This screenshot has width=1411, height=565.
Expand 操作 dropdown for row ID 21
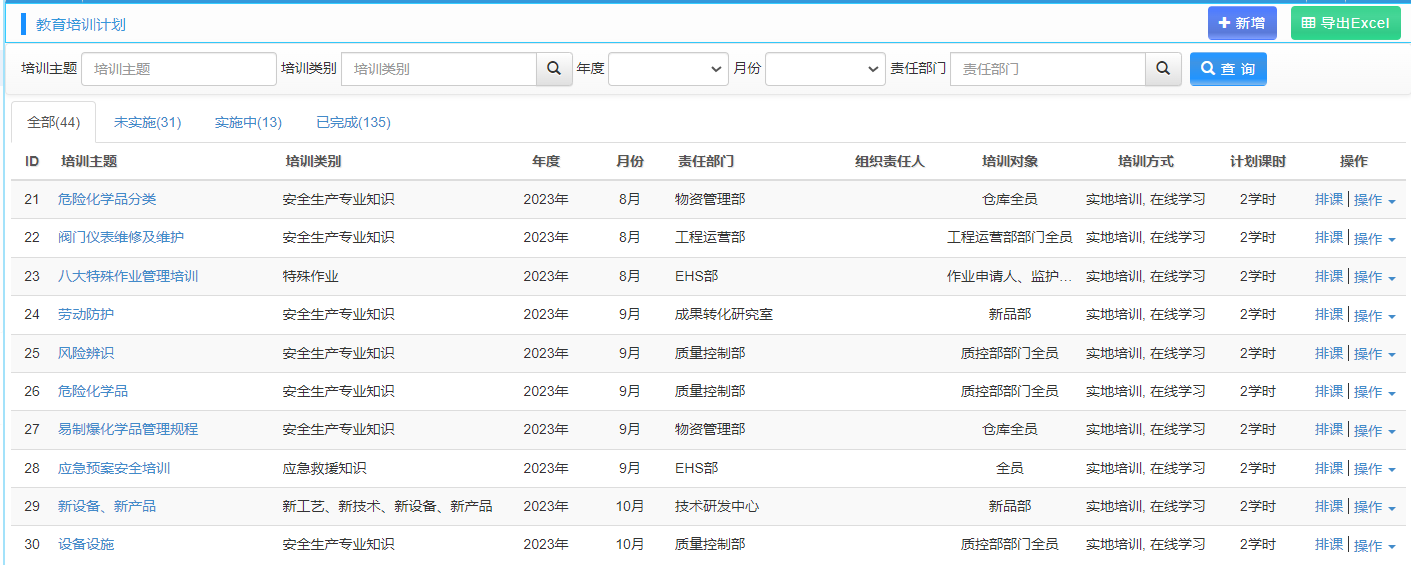[x=1375, y=200]
